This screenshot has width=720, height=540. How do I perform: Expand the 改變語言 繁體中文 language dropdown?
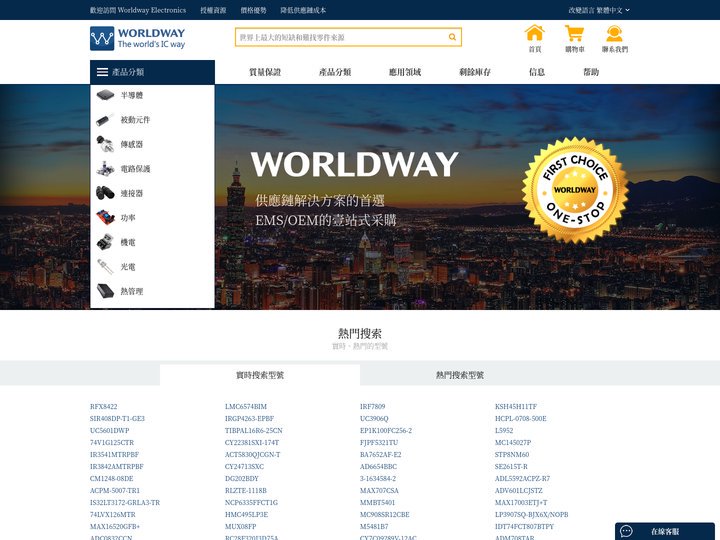599,10
